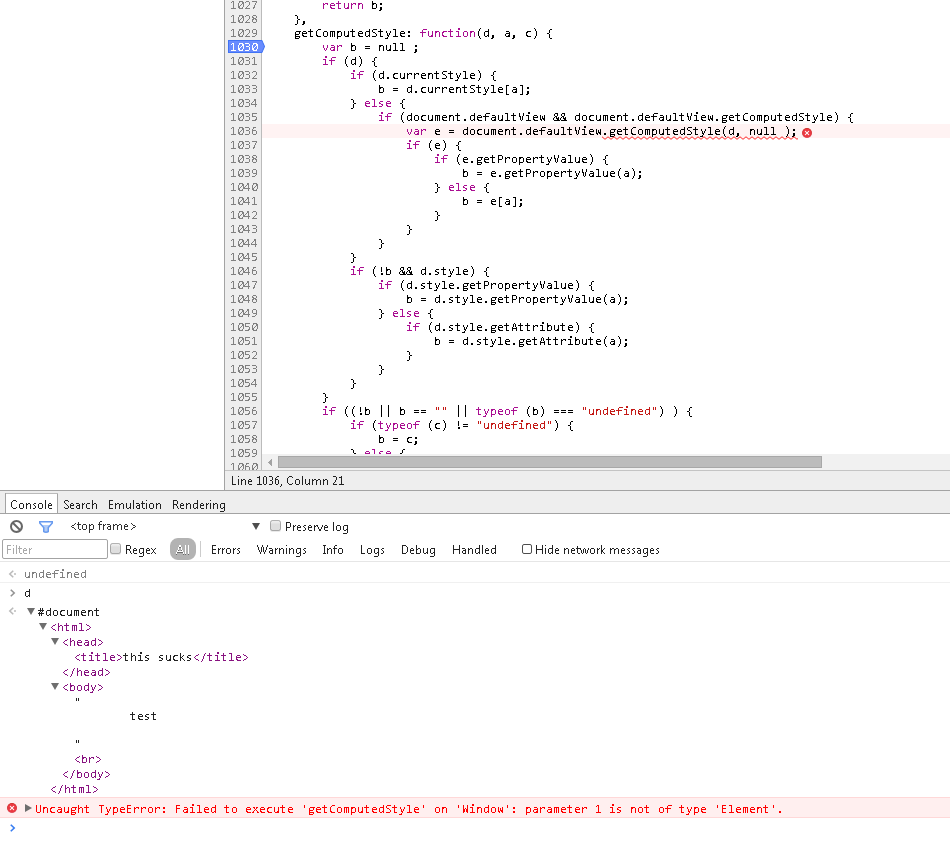Viewport: 950px width, 857px height.
Task: Click the 'test' text node
Action: (143, 716)
